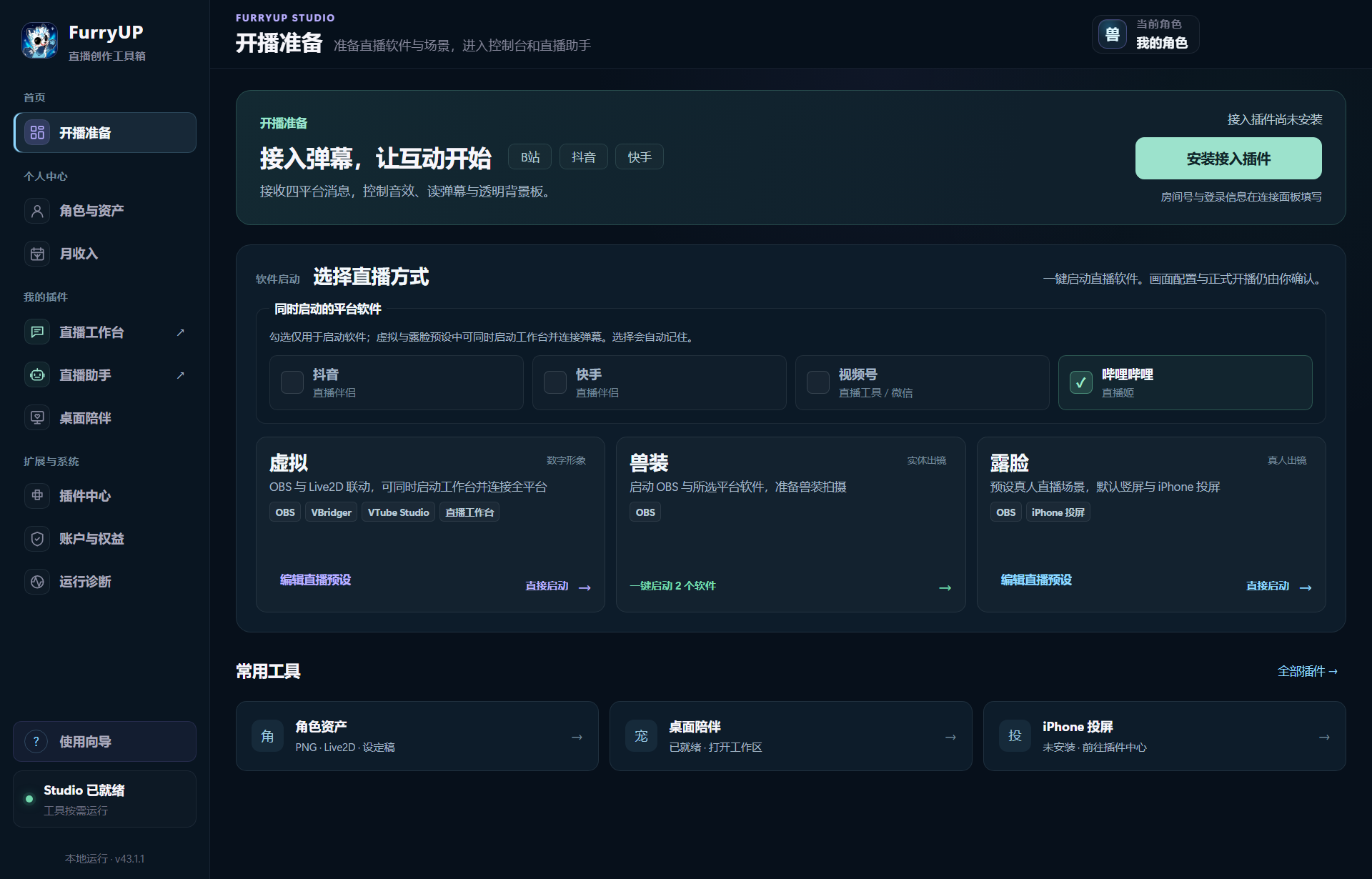
Task: Click the 宠 icon on 桌面陪伴 card
Action: (x=641, y=736)
